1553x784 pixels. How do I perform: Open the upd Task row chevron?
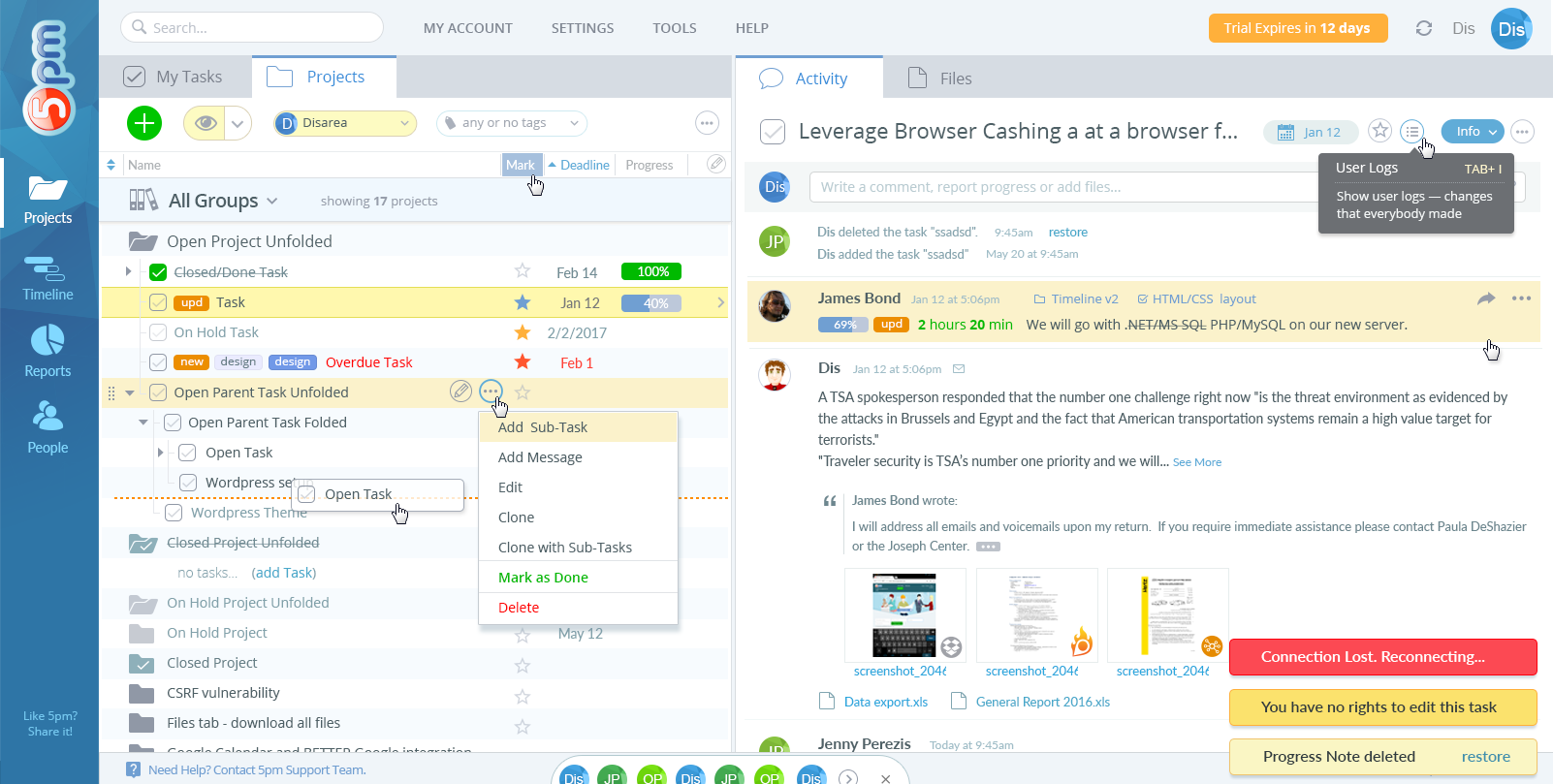[x=720, y=302]
